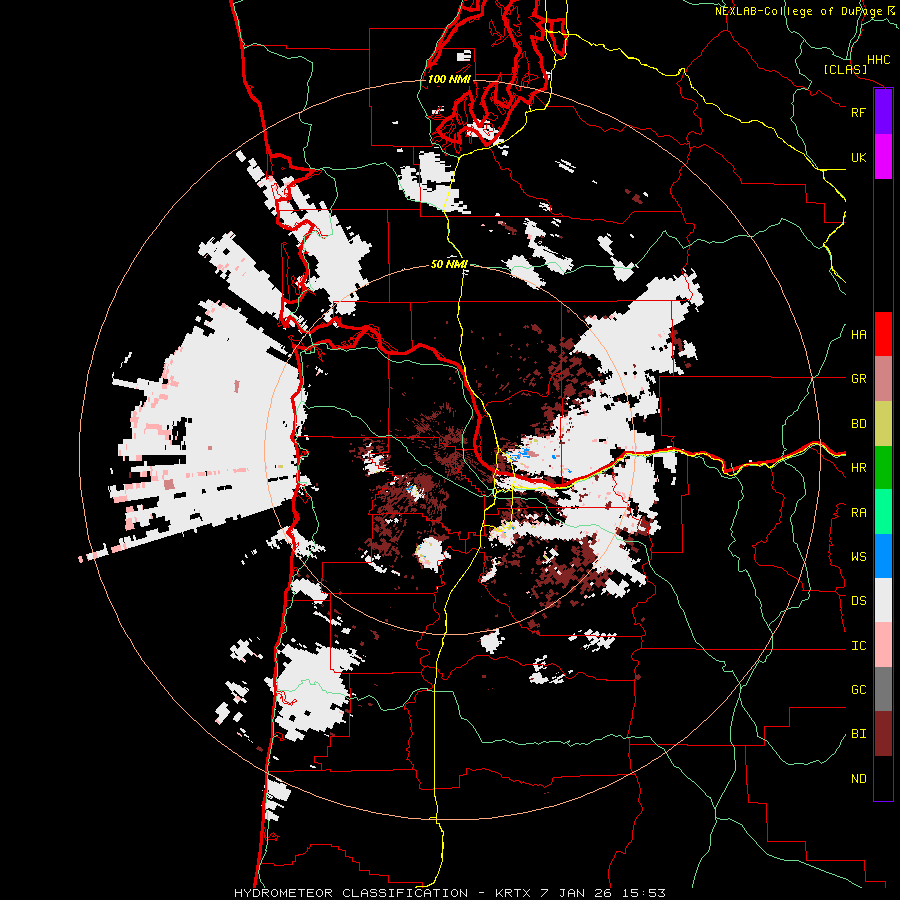Select the BI dark red swatch

[883, 734]
